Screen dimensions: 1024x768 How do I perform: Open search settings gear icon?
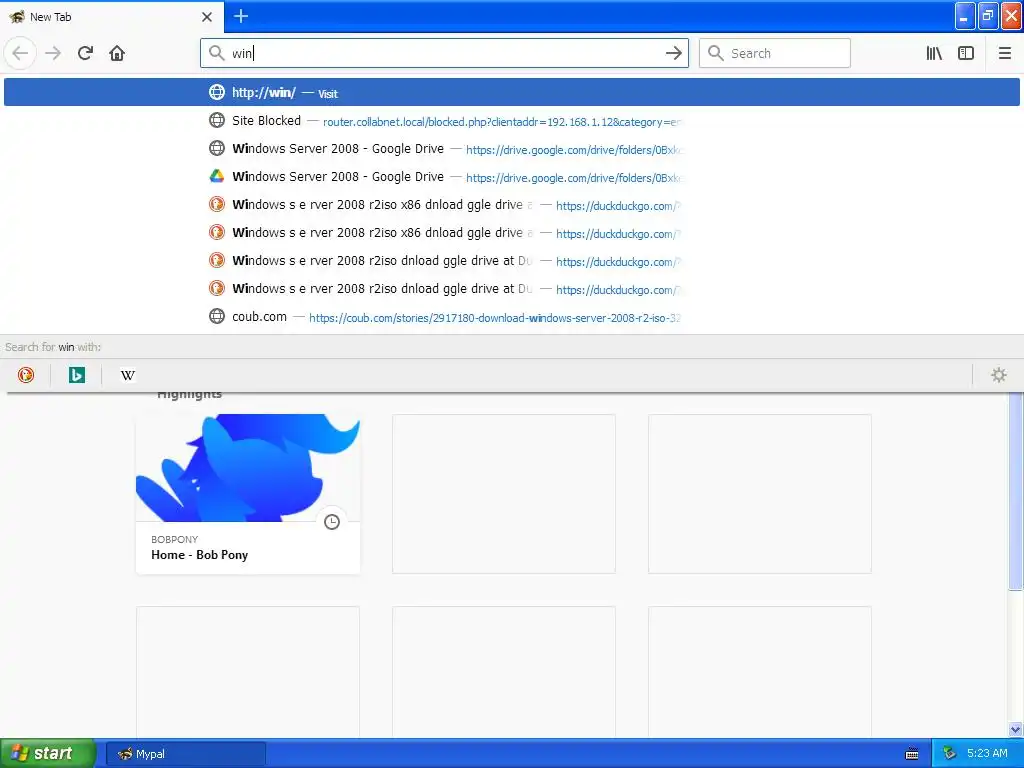999,375
